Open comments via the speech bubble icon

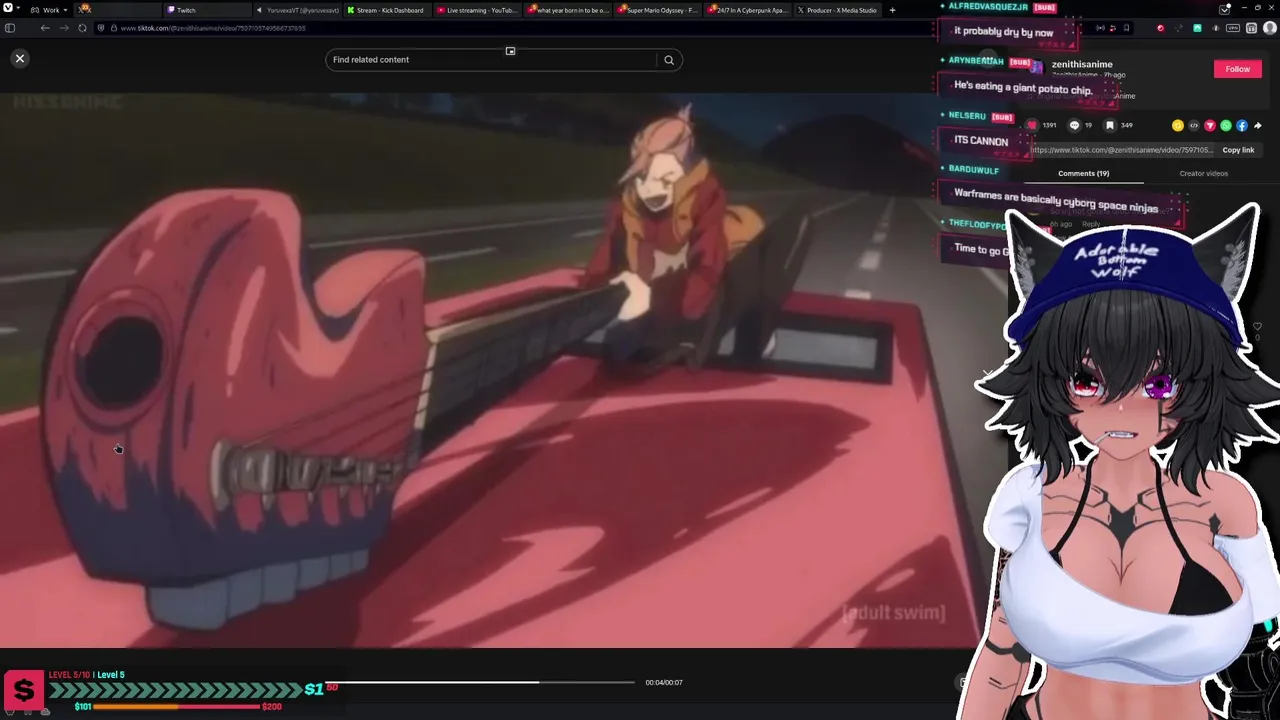coord(1074,125)
